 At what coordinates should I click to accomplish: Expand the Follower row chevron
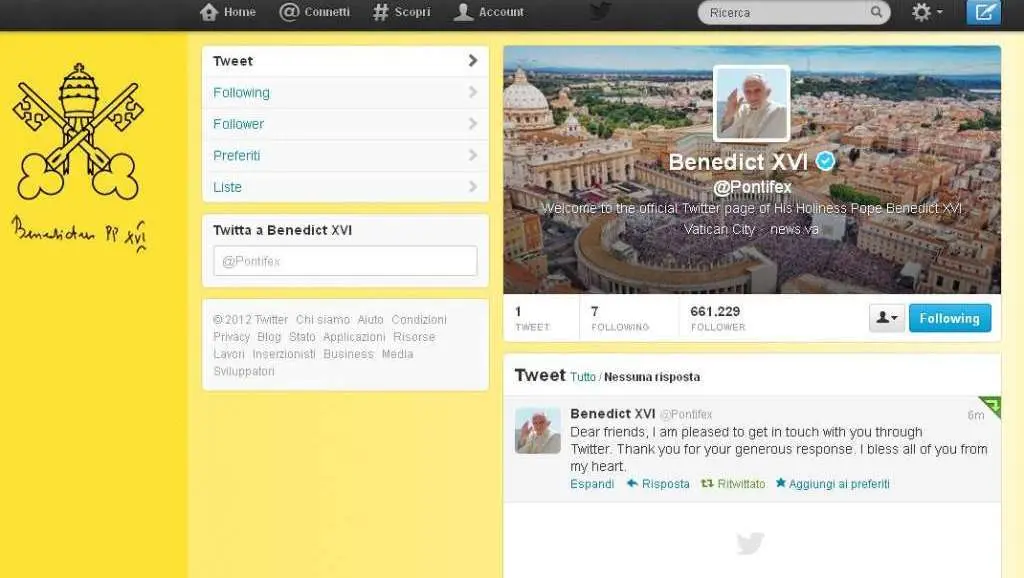point(473,123)
